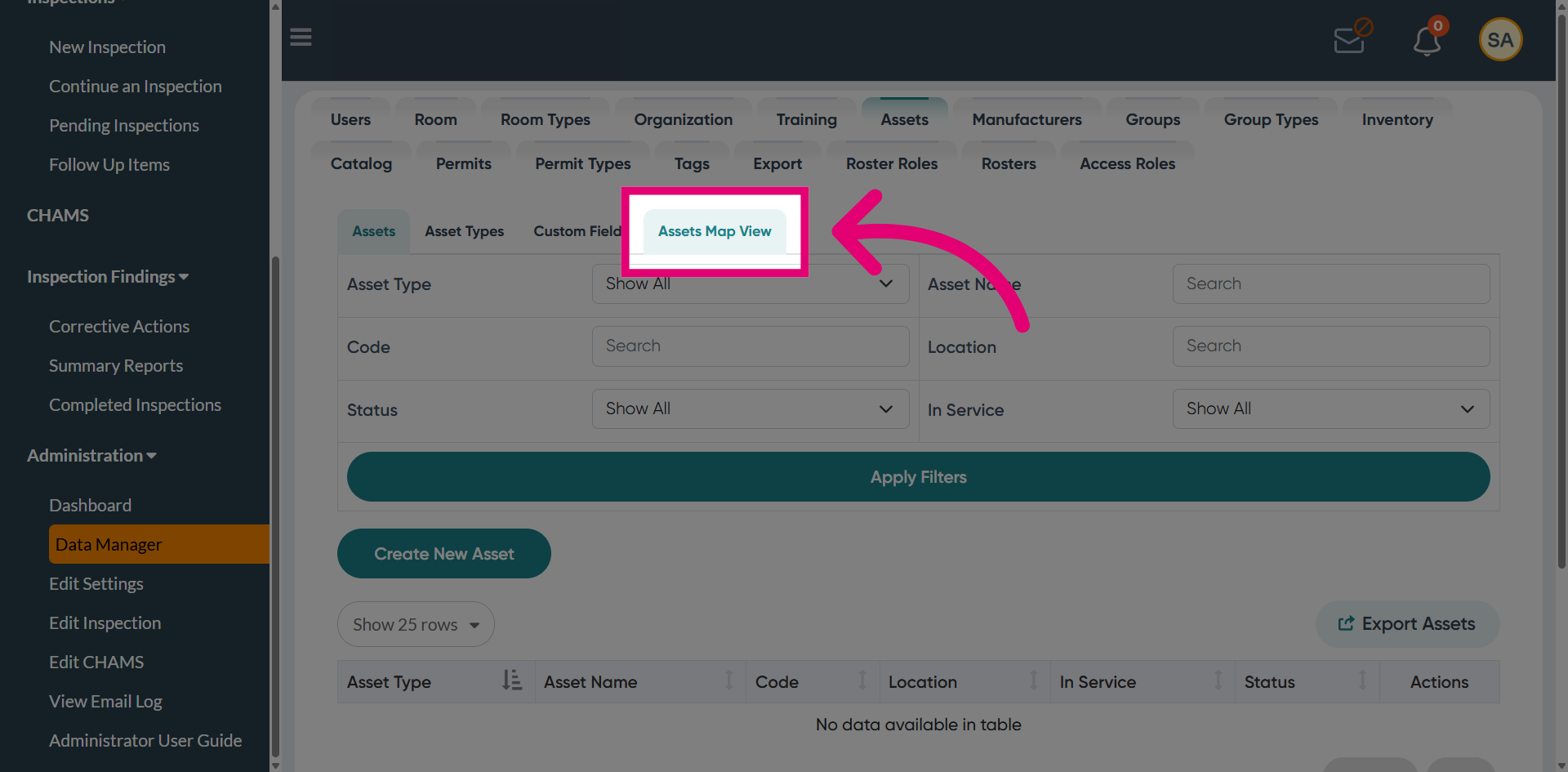The width and height of the screenshot is (1568, 772).
Task: Open Completed Inspections link
Action: pos(135,405)
